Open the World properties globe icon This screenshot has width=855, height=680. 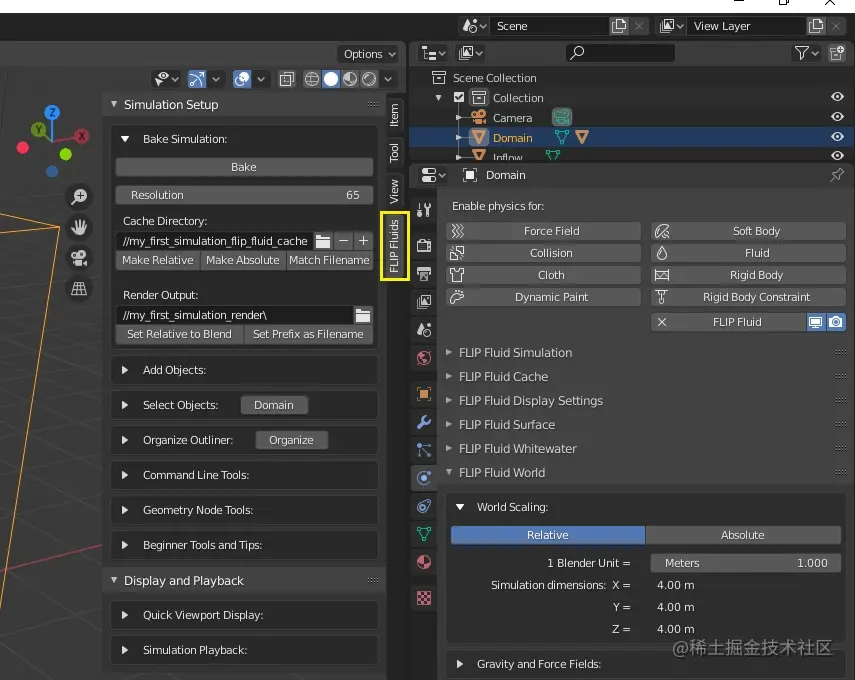pyautogui.click(x=424, y=358)
